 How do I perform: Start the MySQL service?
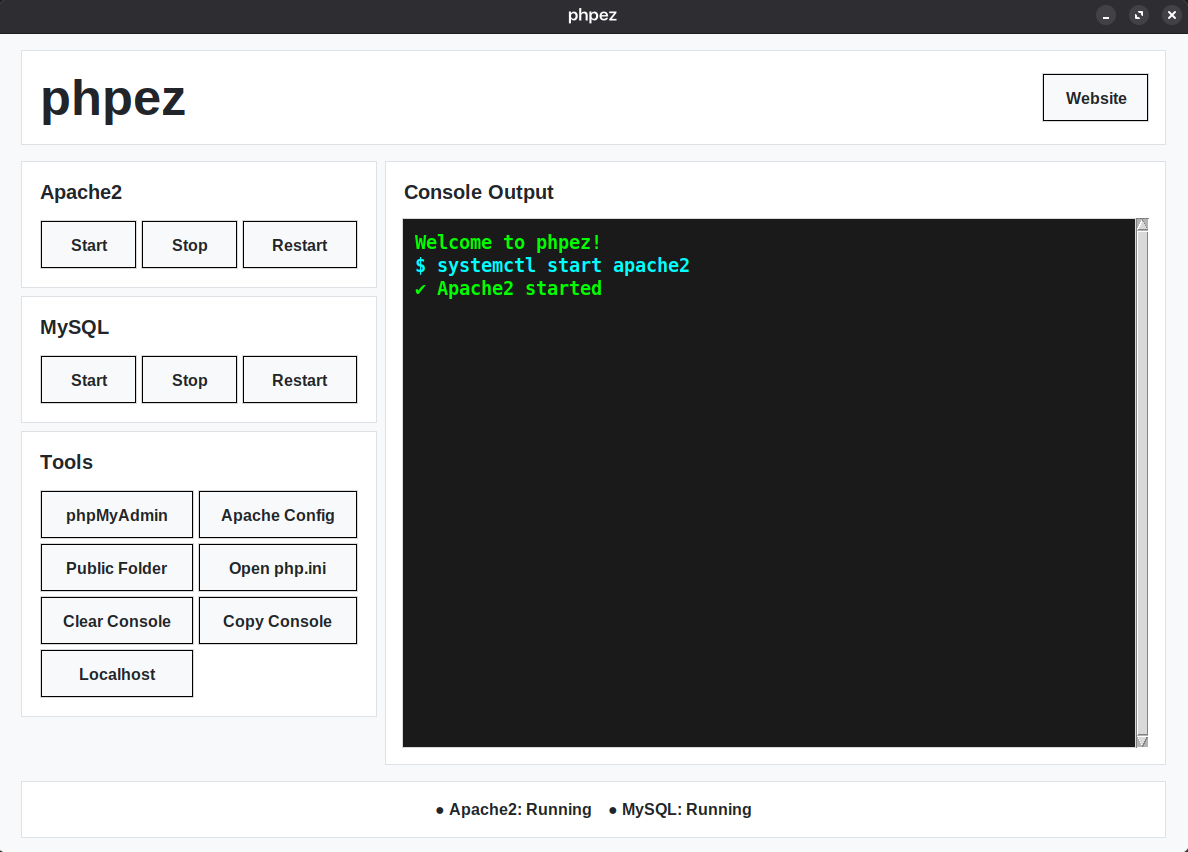pyautogui.click(x=88, y=379)
